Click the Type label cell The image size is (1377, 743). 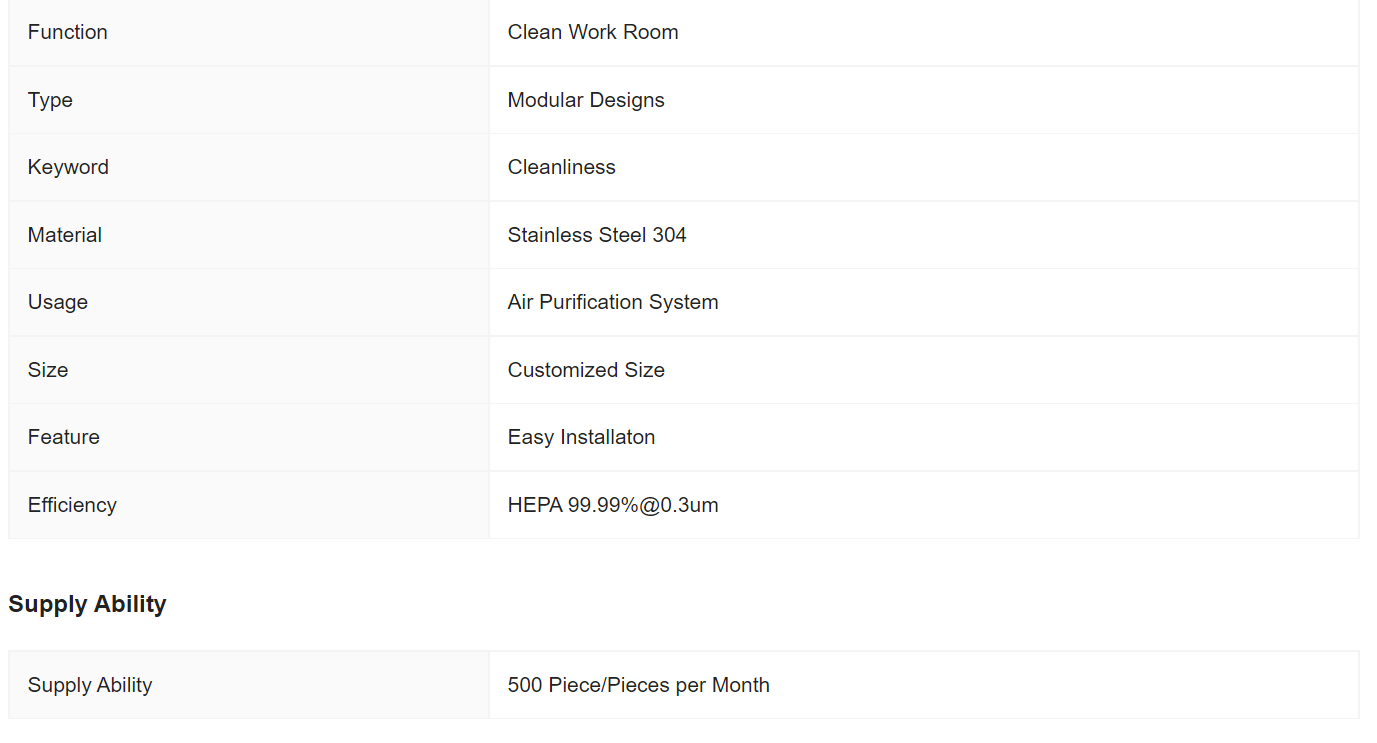click(x=249, y=100)
